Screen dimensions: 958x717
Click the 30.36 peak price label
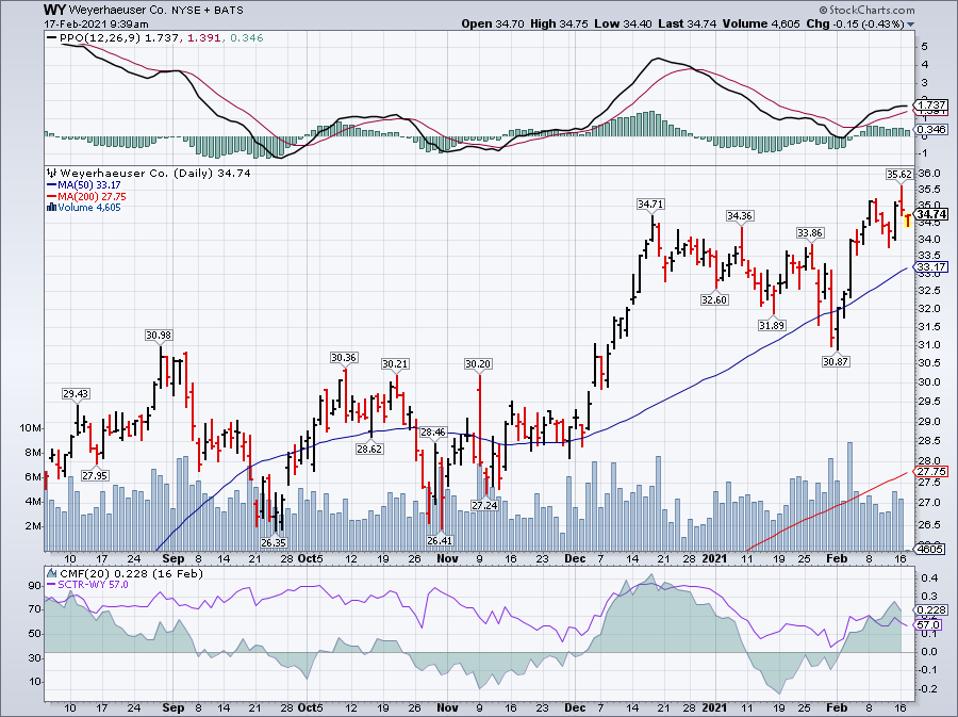343,358
